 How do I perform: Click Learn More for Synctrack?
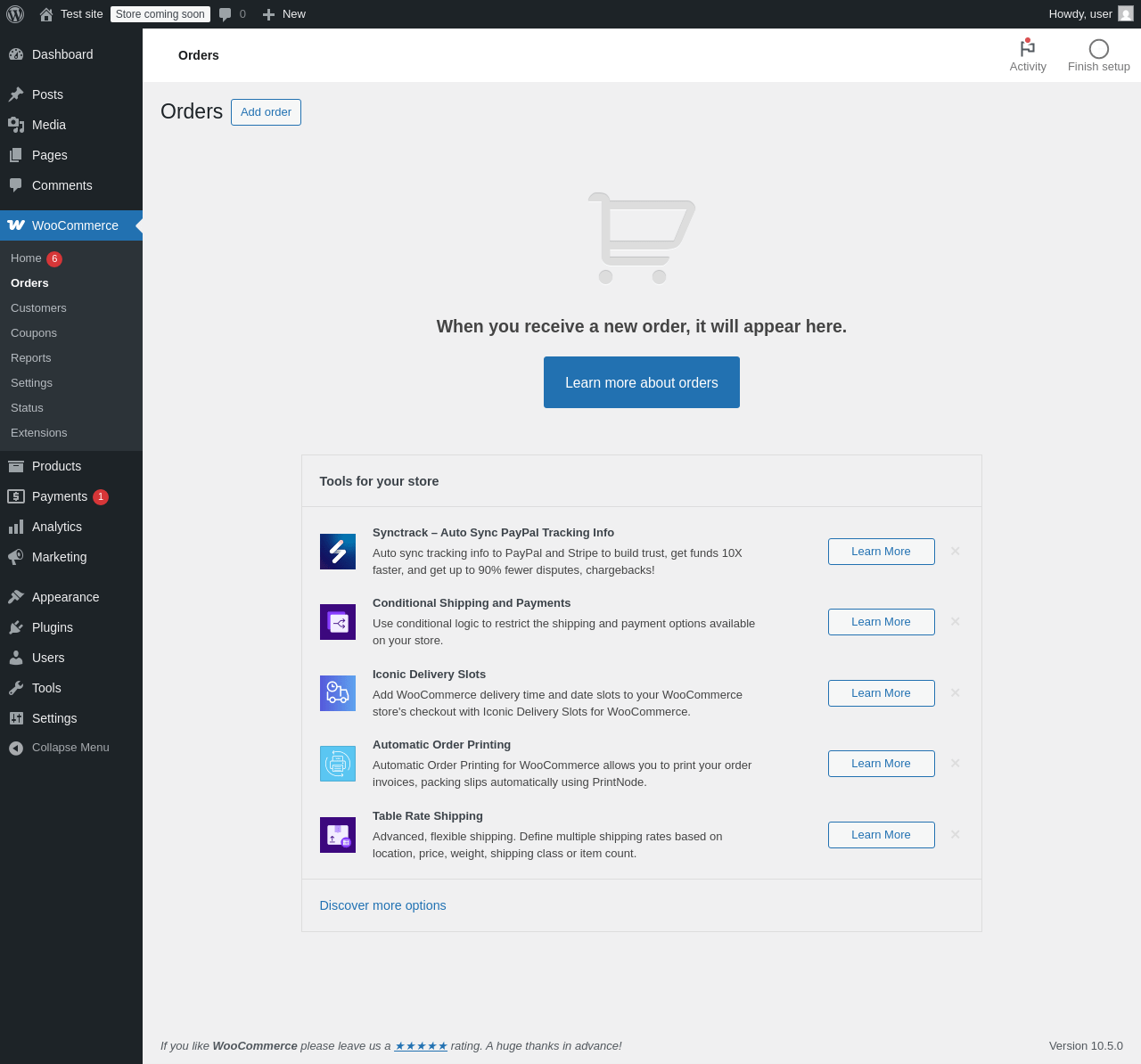click(882, 552)
